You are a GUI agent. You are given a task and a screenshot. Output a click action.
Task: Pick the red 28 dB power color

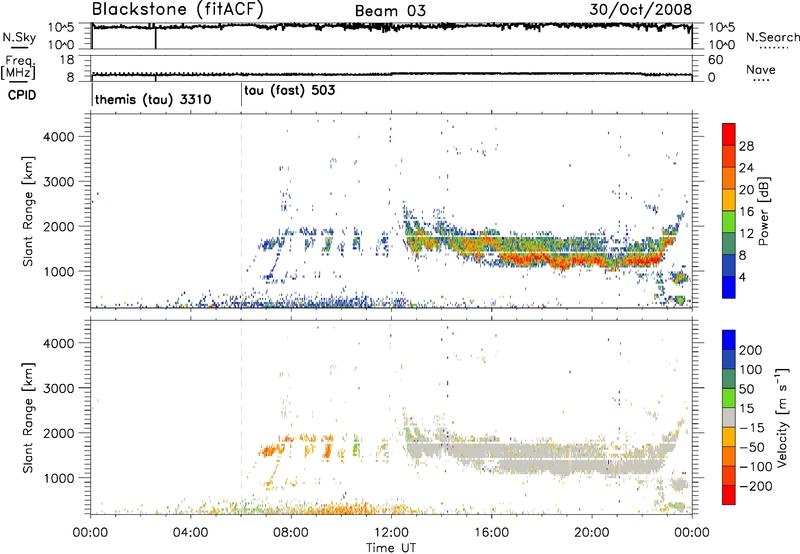(729, 135)
